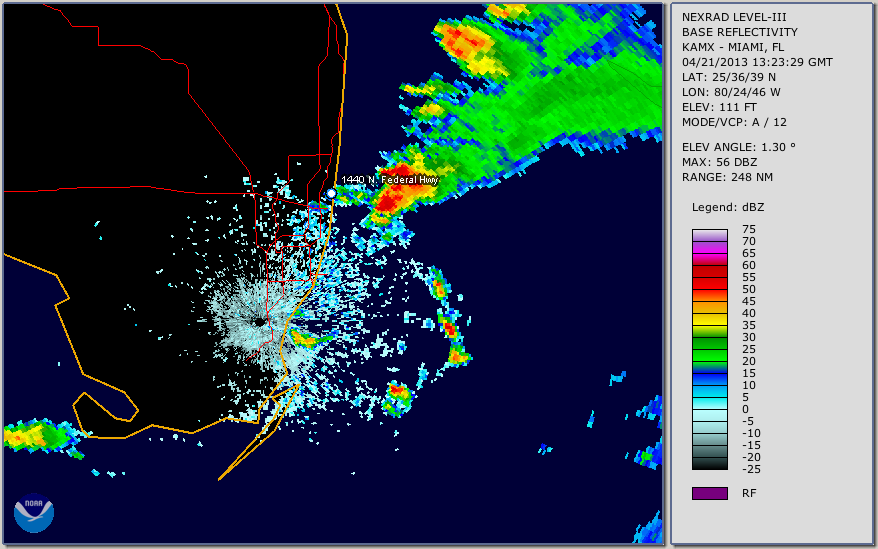Select the '1440 N. Federal Hwy' map label
The width and height of the screenshot is (878, 549).
tap(390, 179)
